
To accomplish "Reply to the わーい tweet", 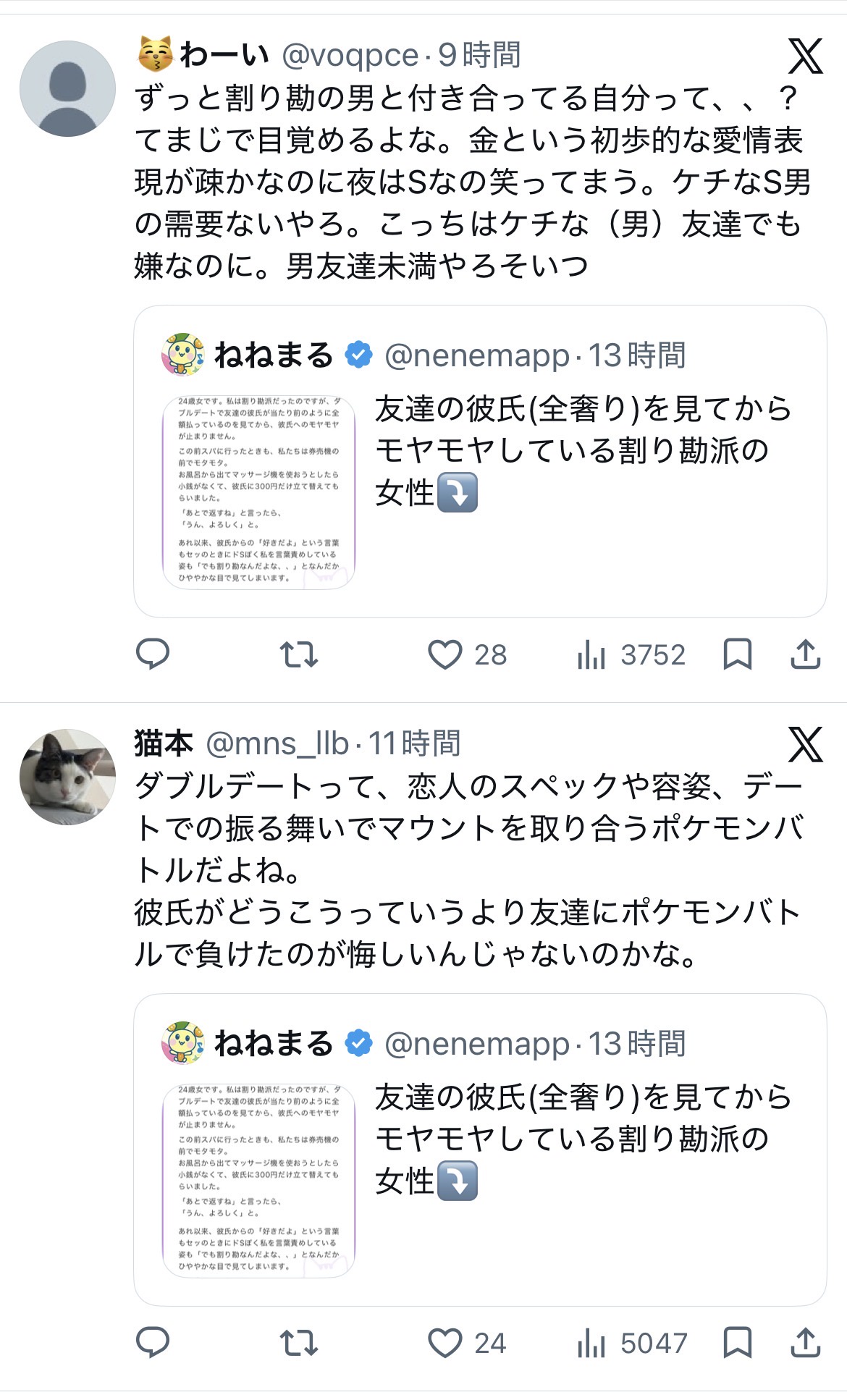I will point(153,654).
